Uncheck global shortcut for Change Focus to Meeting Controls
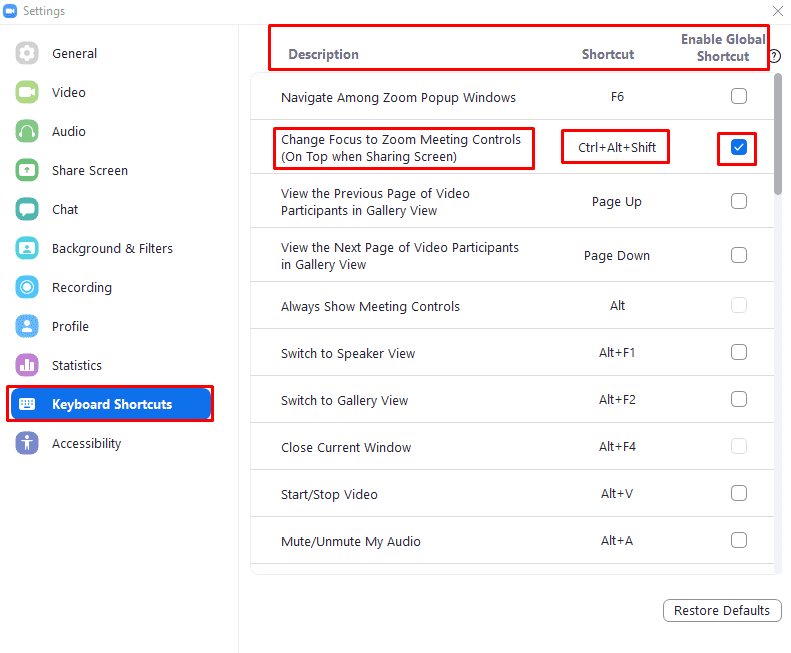 coord(739,147)
